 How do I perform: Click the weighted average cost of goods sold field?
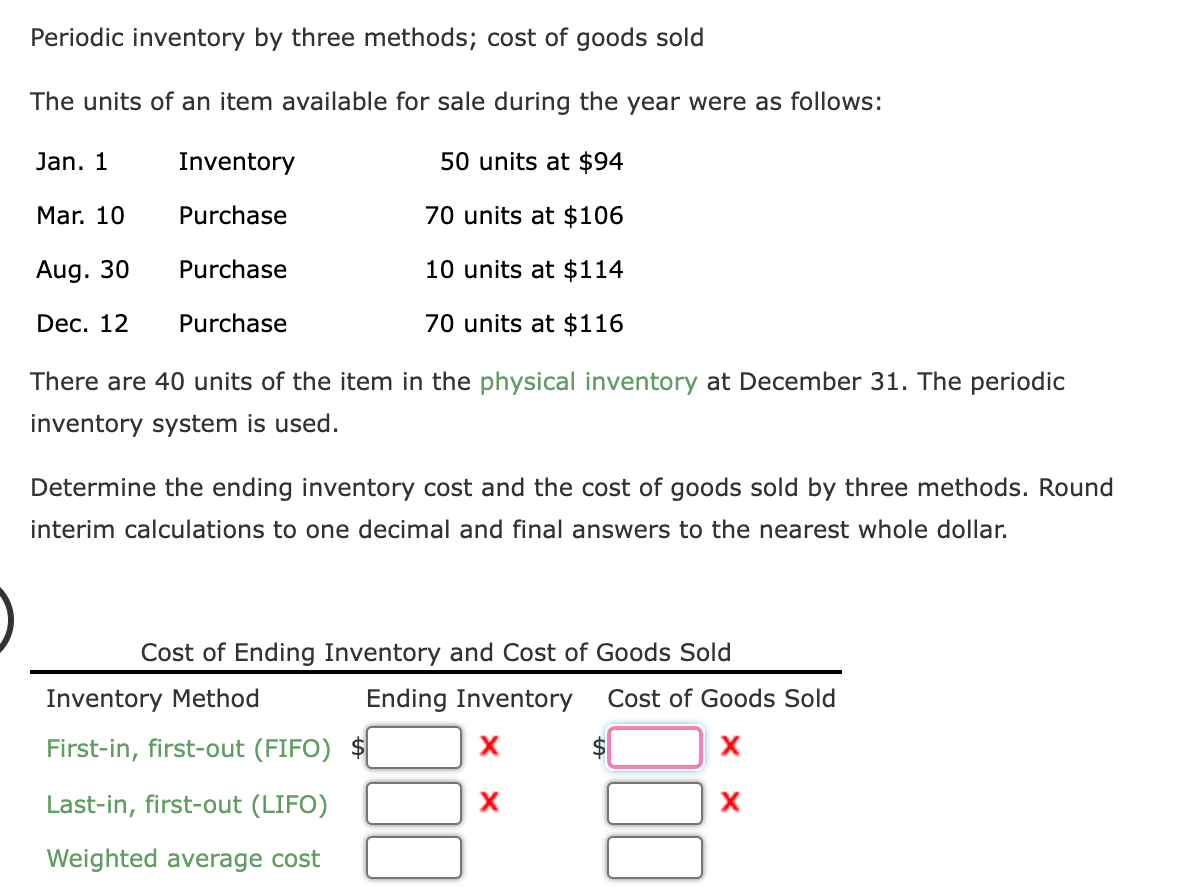[654, 856]
